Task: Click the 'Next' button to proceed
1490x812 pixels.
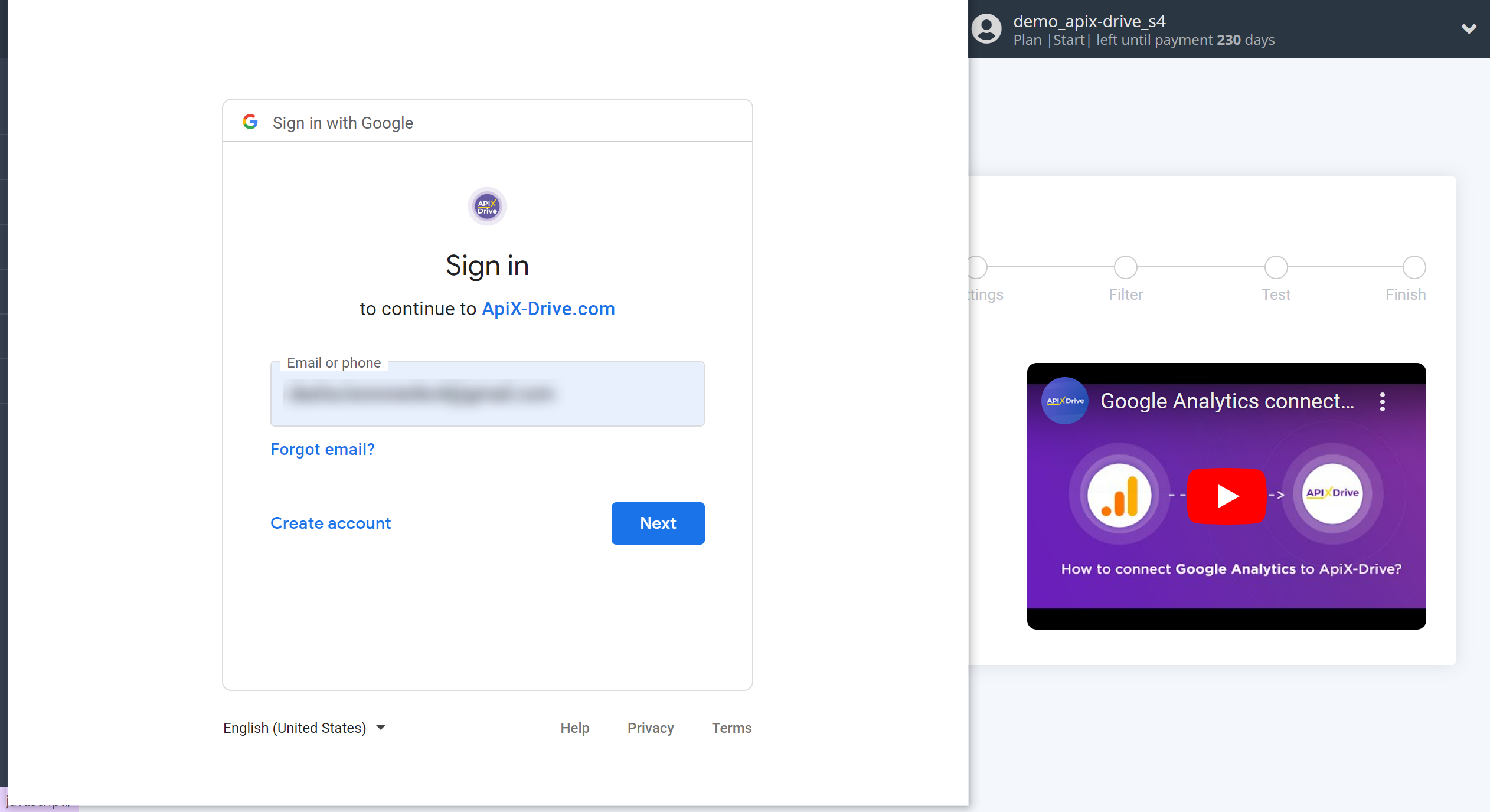Action: (x=658, y=523)
